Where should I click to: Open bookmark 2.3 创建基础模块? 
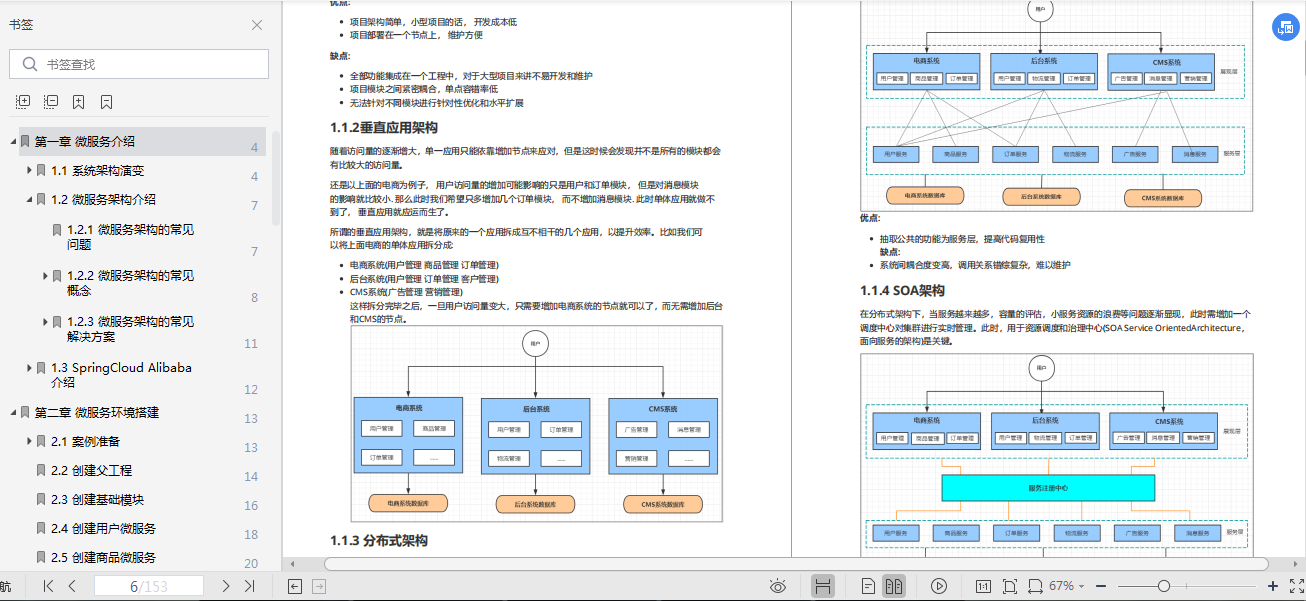[x=98, y=499]
